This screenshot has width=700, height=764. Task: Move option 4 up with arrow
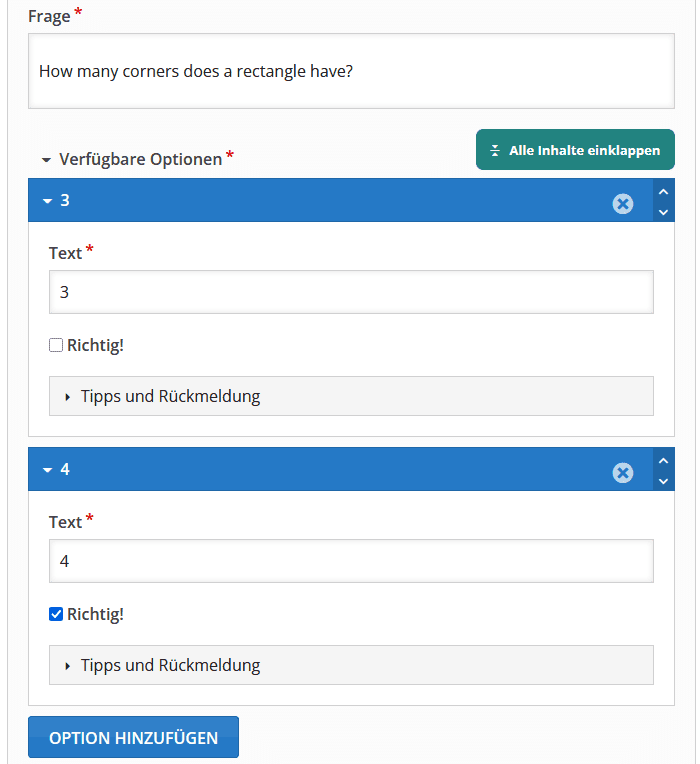[663, 460]
